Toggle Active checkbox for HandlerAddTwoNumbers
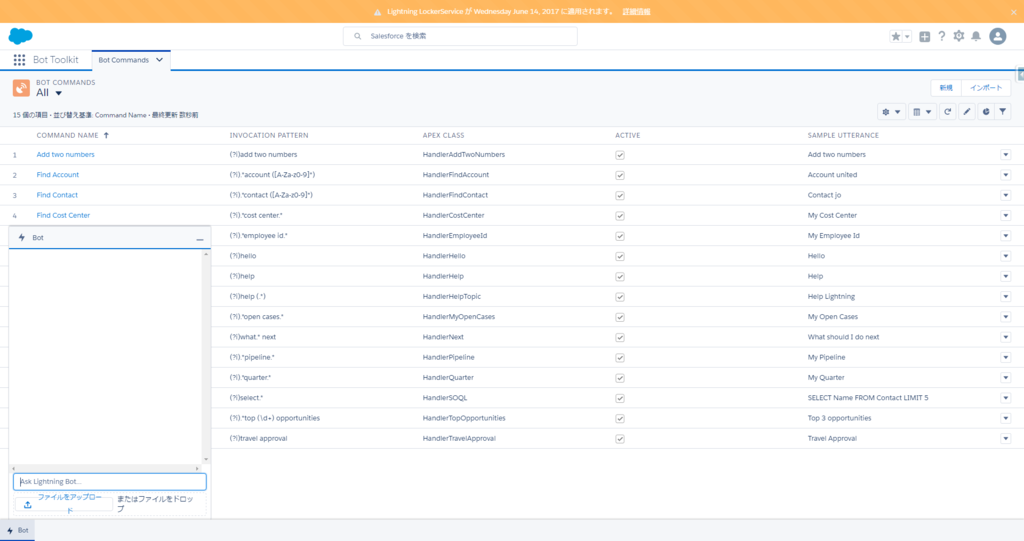Image resolution: width=1024 pixels, height=541 pixels. point(620,156)
